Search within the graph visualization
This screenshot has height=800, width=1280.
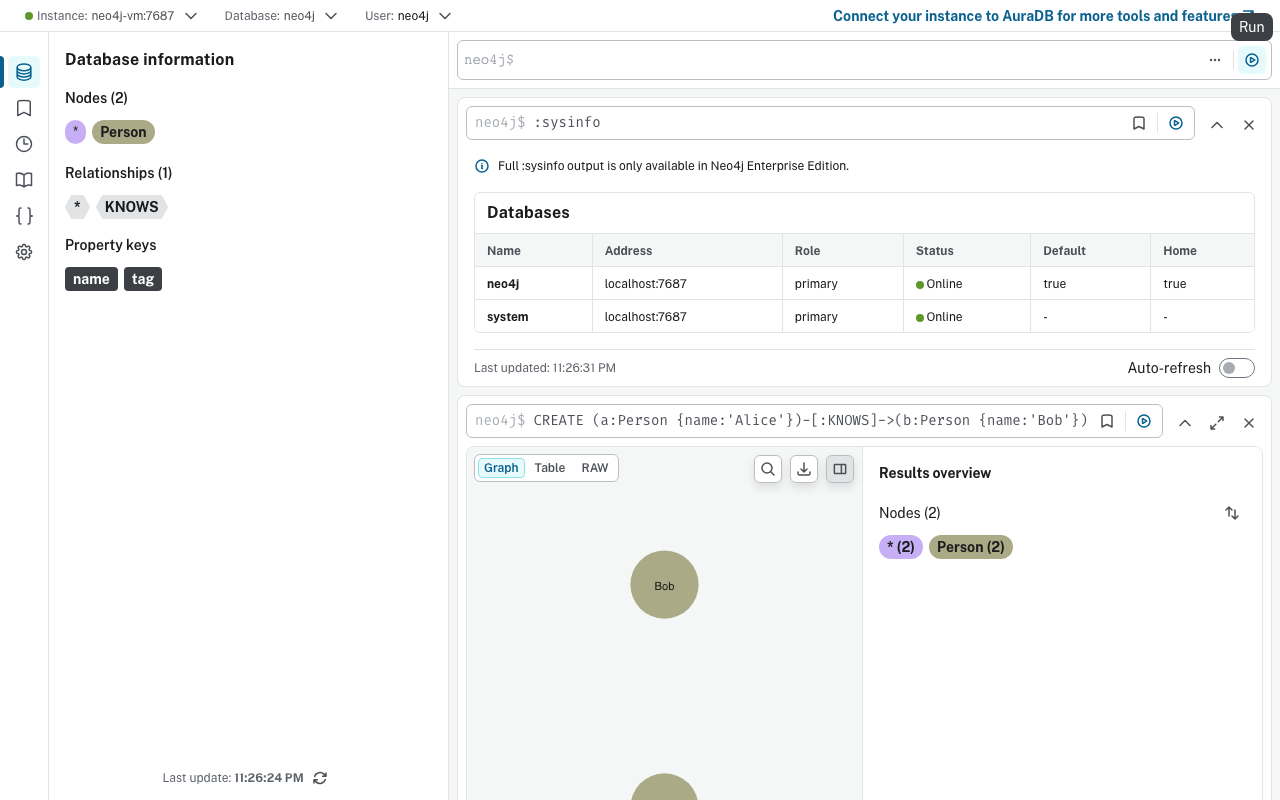(x=768, y=469)
